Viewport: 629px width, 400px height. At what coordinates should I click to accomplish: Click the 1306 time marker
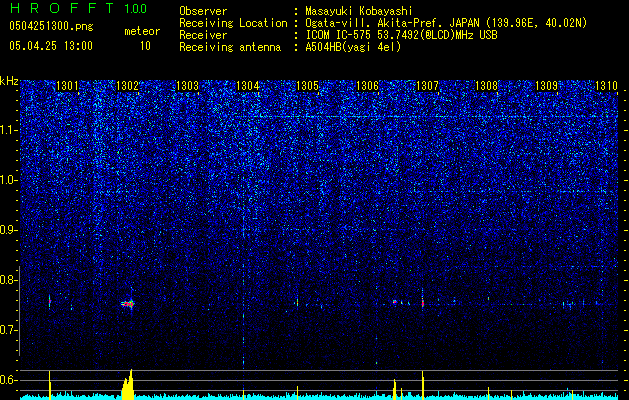point(367,85)
